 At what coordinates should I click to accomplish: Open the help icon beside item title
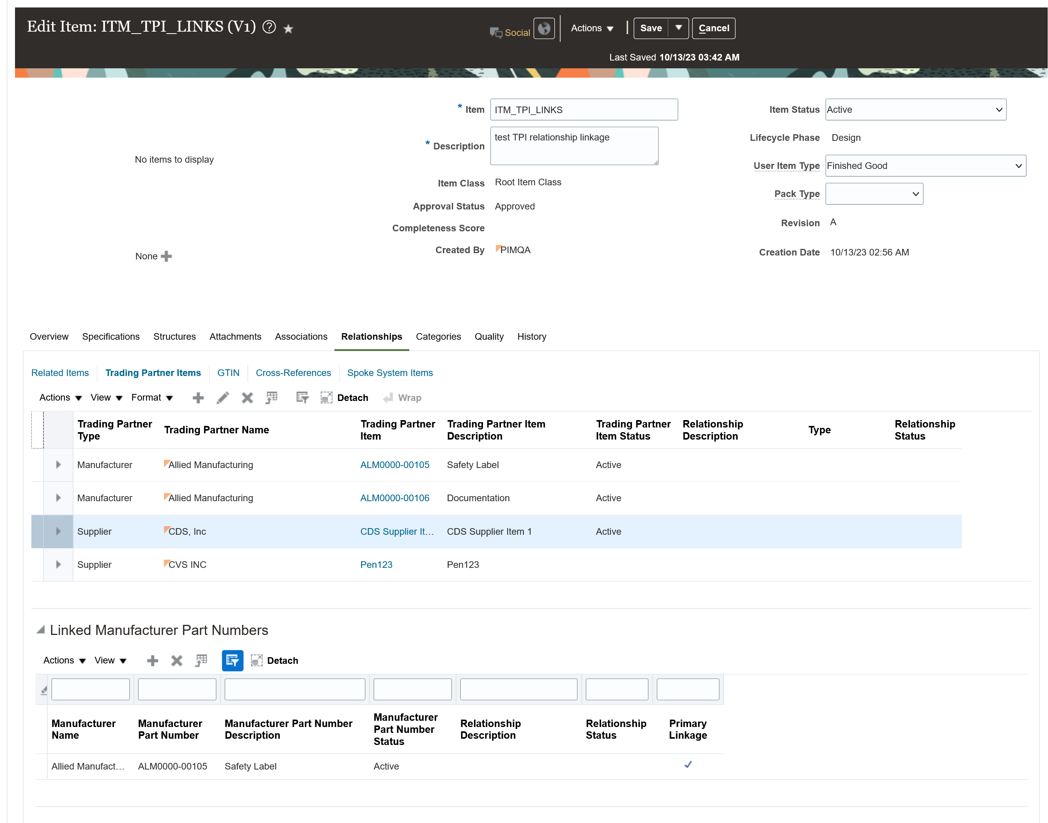269,27
